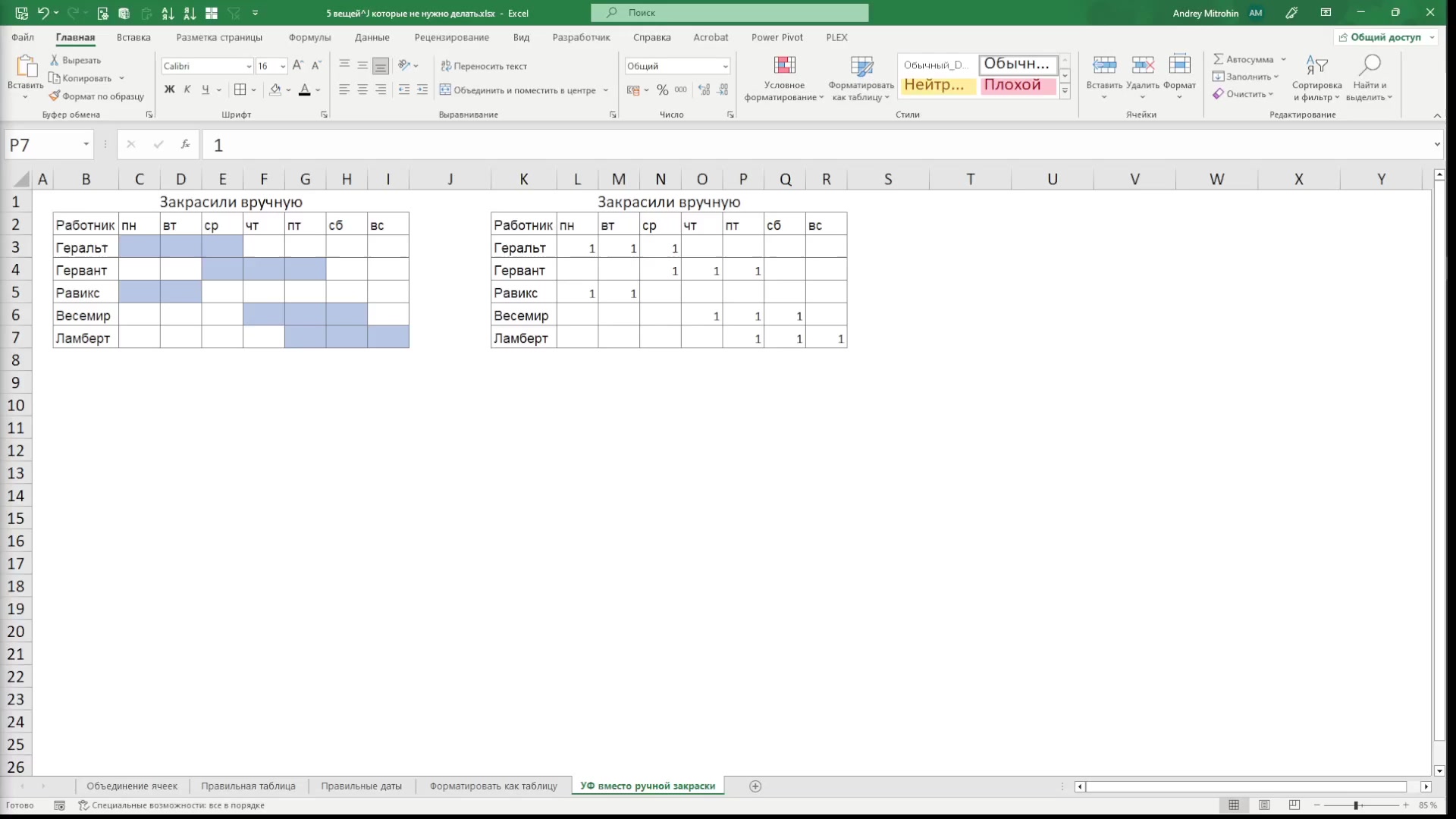
Task: Click Merge and Center (Объединить и поместить в центре)
Action: pos(518,90)
